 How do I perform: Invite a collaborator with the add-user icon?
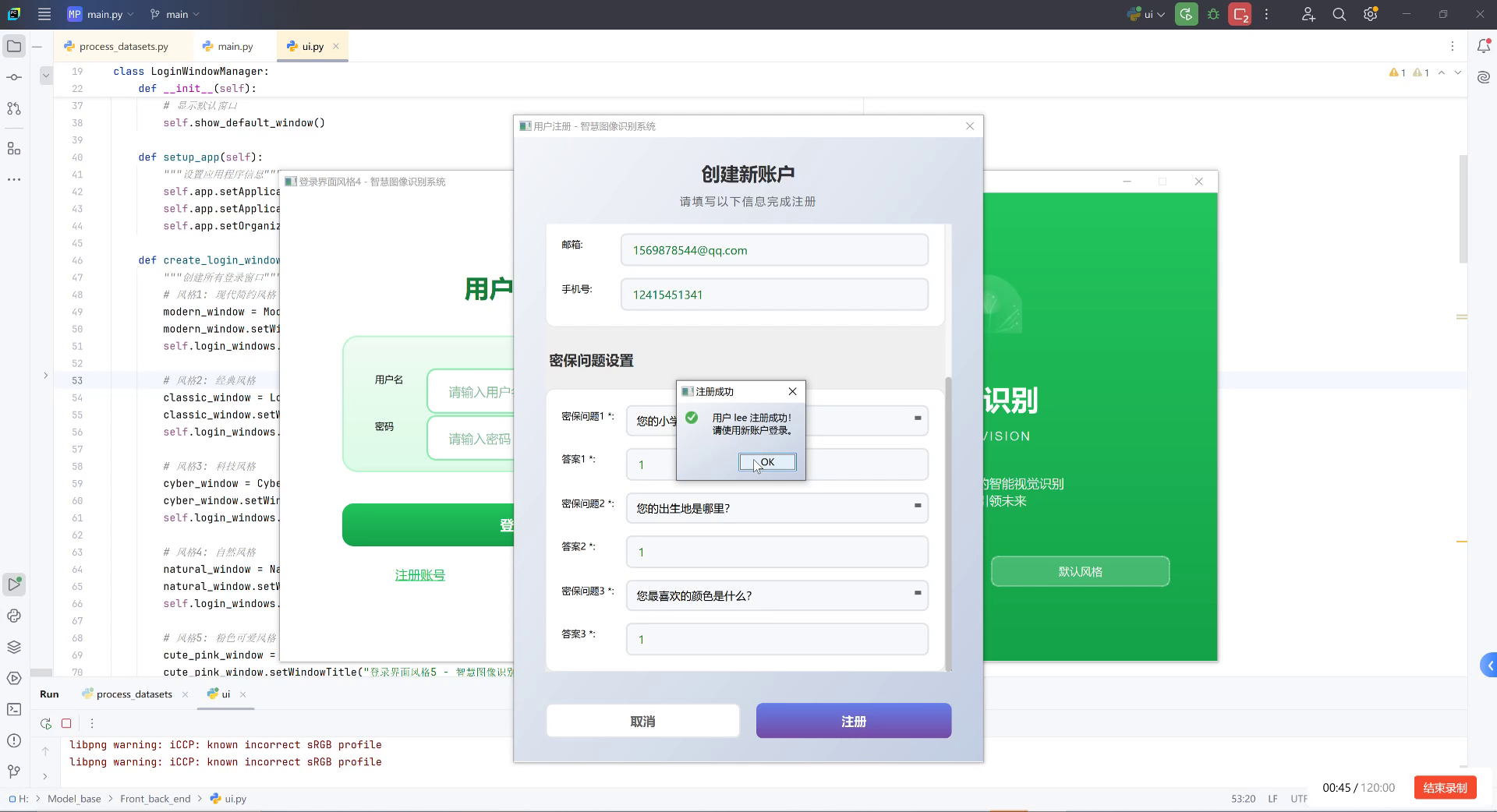(x=1308, y=14)
